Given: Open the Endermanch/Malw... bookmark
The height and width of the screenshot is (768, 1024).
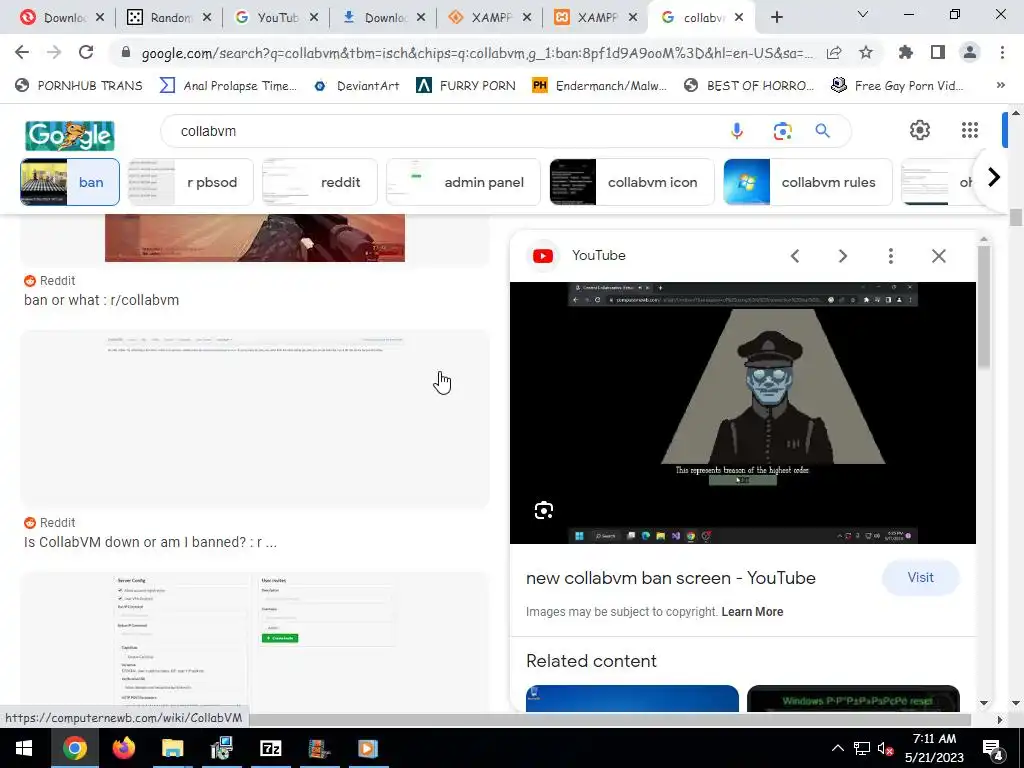Looking at the screenshot, I should tap(600, 86).
